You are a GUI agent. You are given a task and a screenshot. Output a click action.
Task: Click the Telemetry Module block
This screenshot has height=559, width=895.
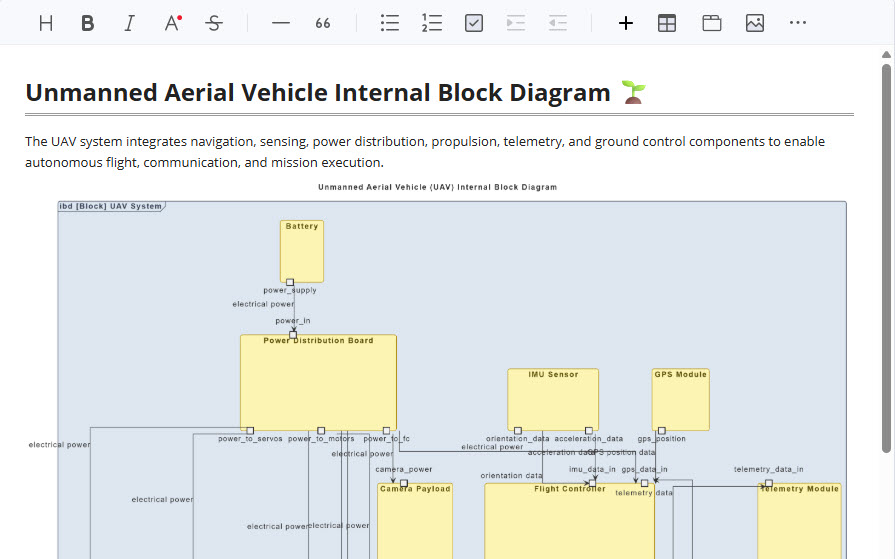[800, 521]
